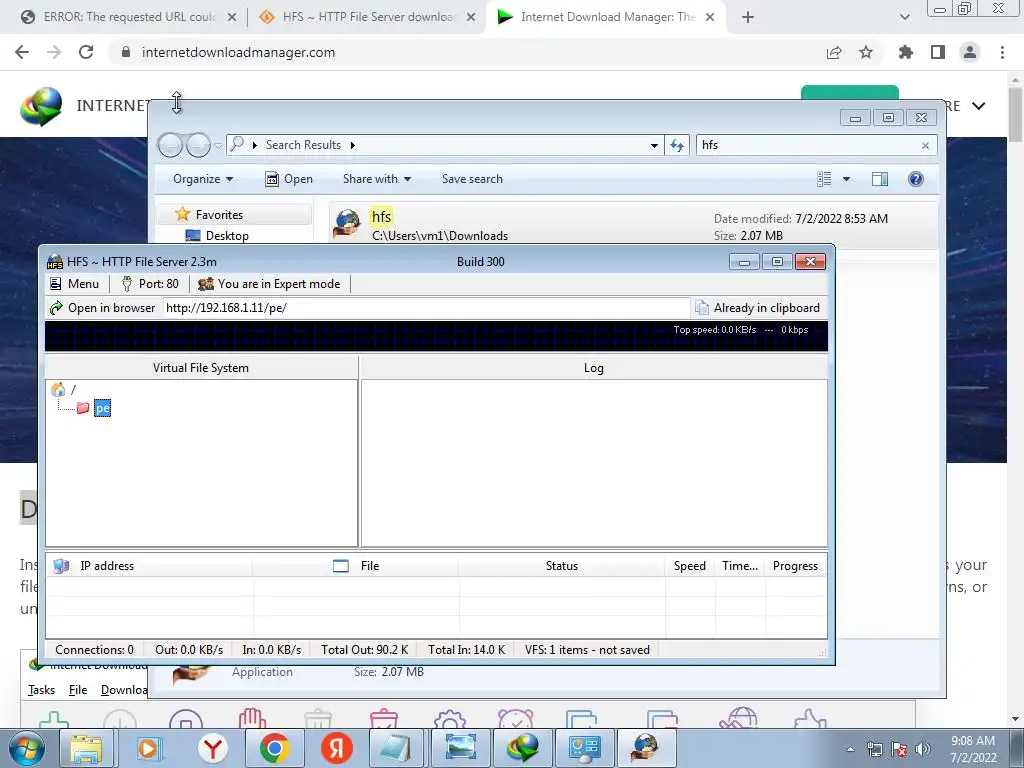Click the change view icon in Explorer
This screenshot has height=768, width=1024.
click(824, 179)
